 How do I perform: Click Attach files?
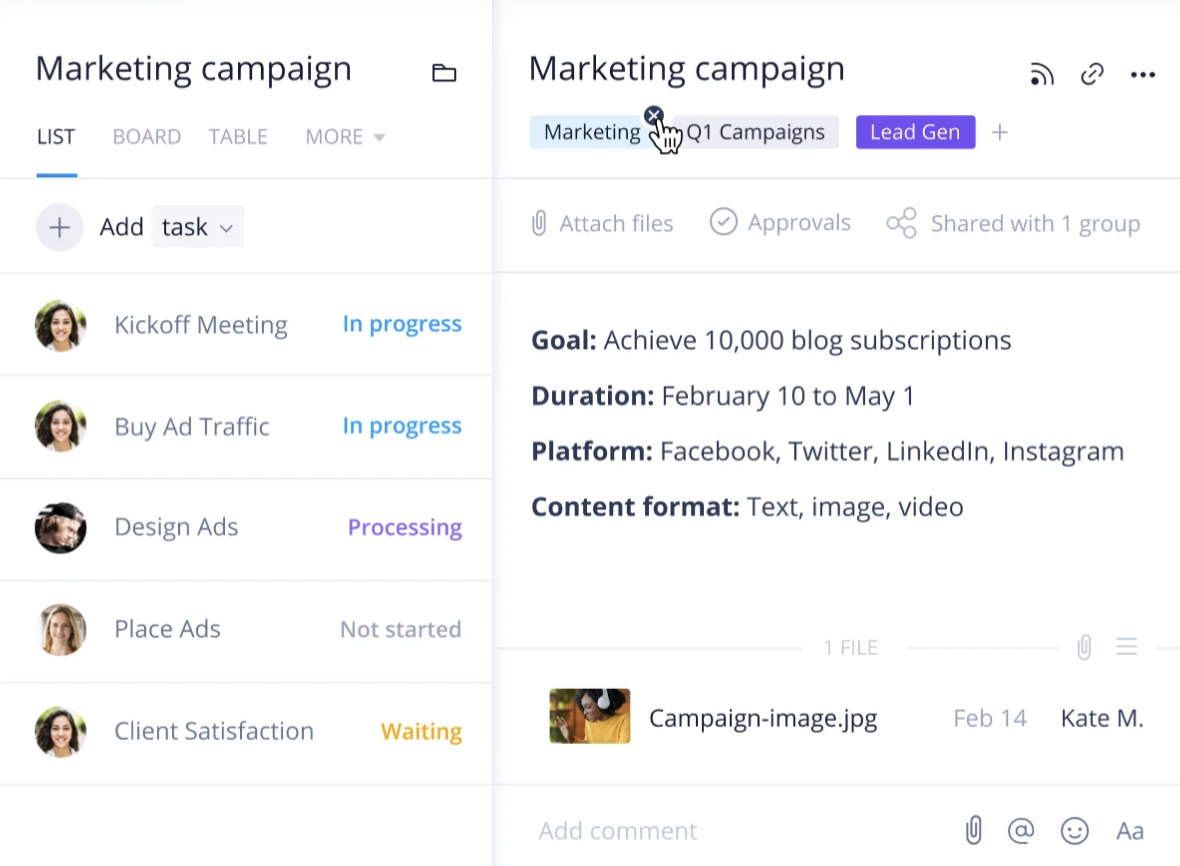coord(602,223)
